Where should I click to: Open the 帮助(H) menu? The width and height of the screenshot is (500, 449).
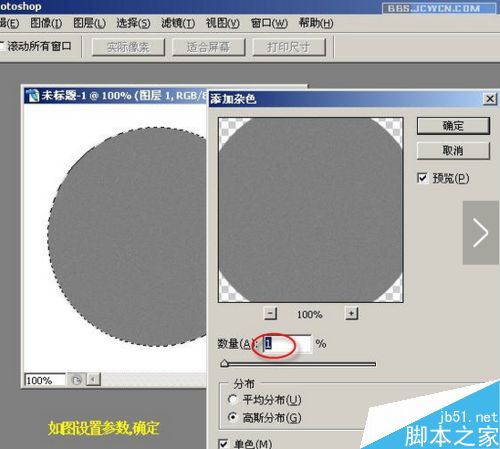pyautogui.click(x=315, y=23)
